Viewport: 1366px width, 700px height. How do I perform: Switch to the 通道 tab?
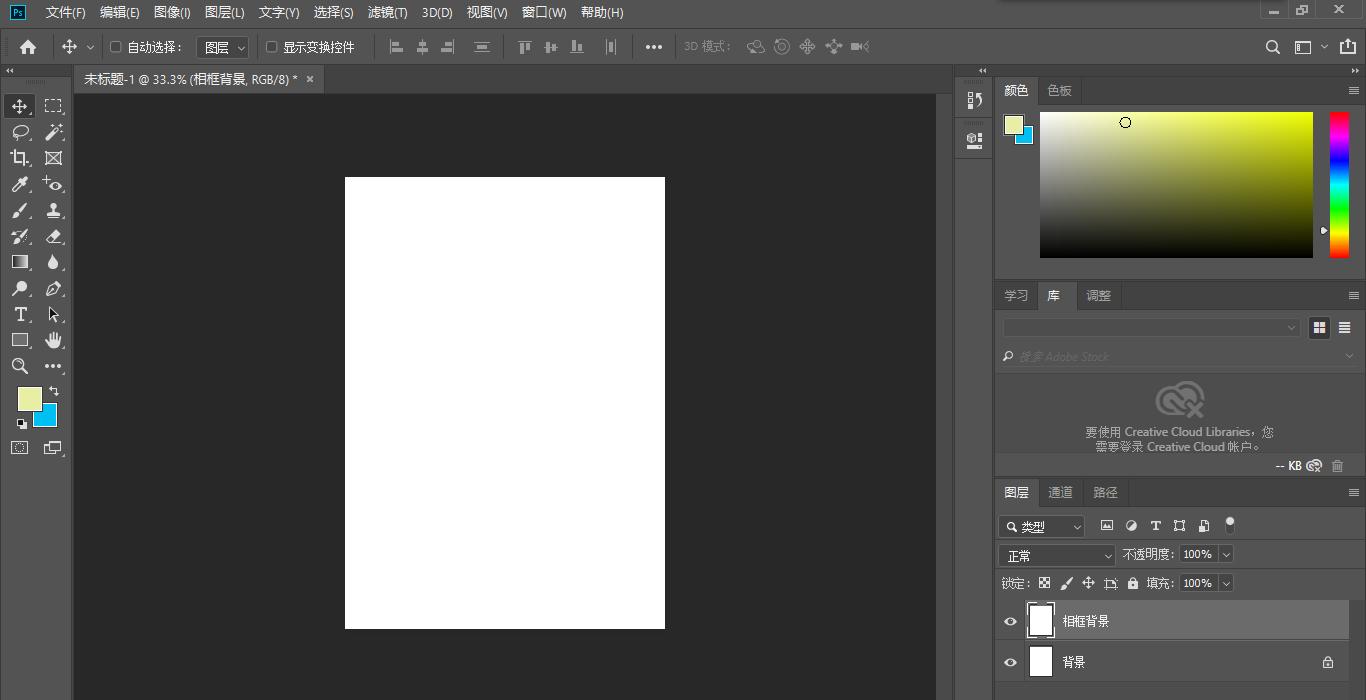(1060, 492)
